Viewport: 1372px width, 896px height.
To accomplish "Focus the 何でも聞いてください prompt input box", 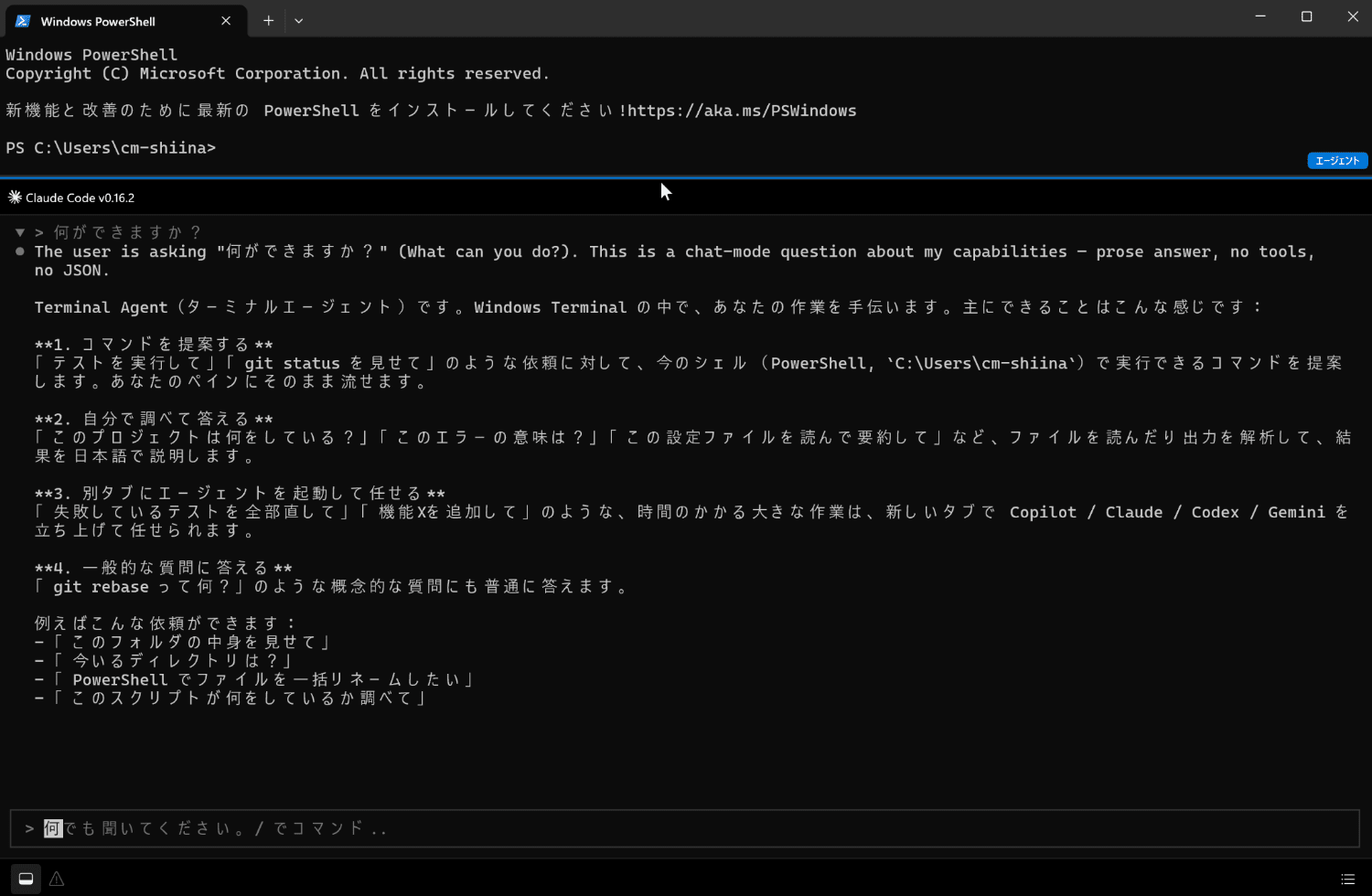I will point(685,828).
